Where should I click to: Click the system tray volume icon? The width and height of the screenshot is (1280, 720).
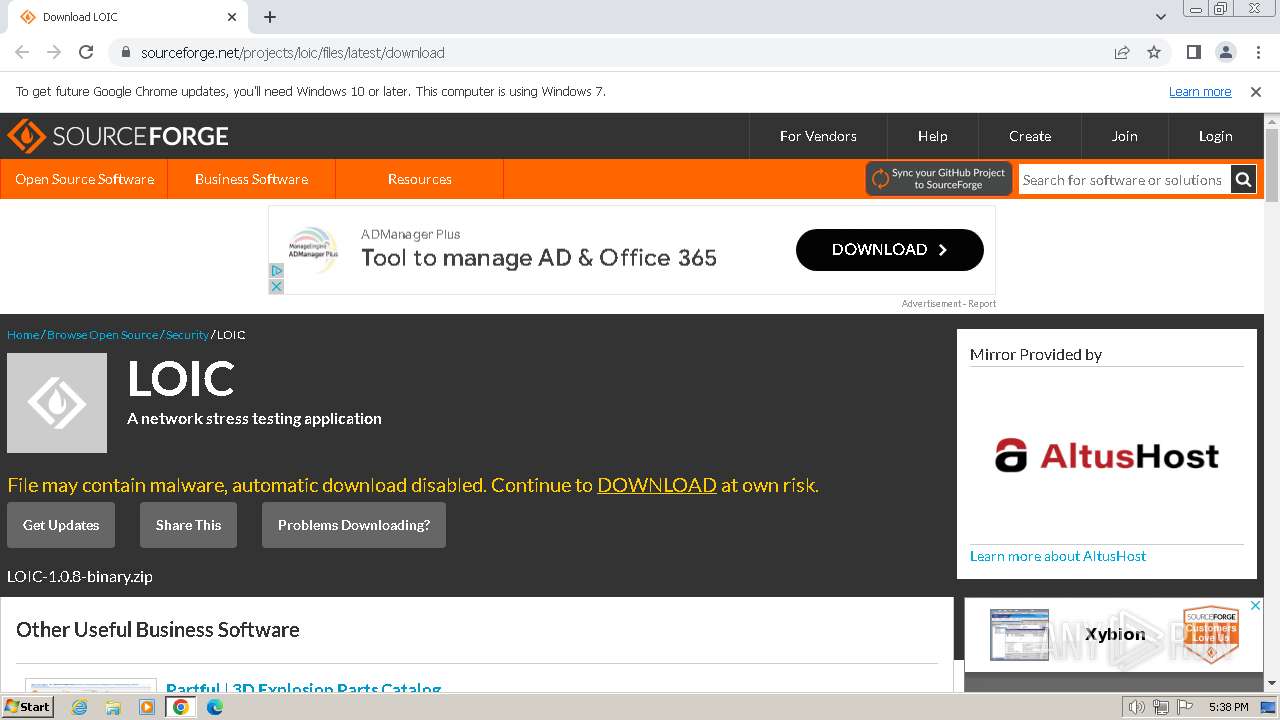[1137, 707]
